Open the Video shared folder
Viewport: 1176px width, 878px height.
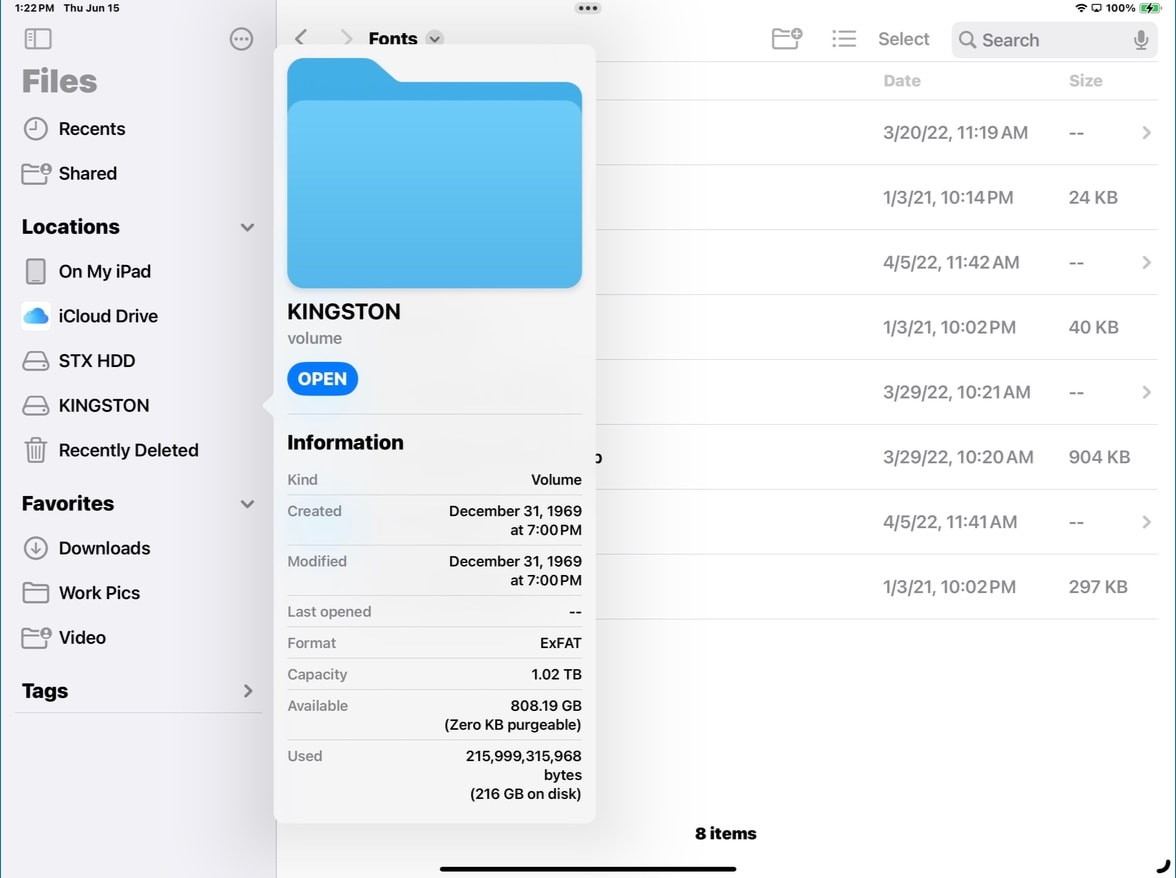coord(138,637)
